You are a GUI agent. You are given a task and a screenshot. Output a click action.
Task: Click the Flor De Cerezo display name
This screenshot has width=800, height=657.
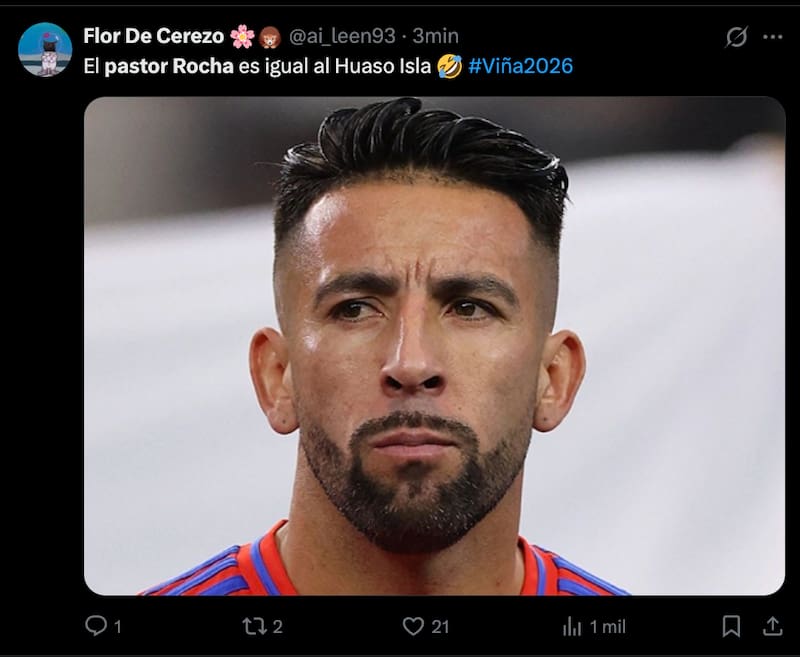coord(154,37)
